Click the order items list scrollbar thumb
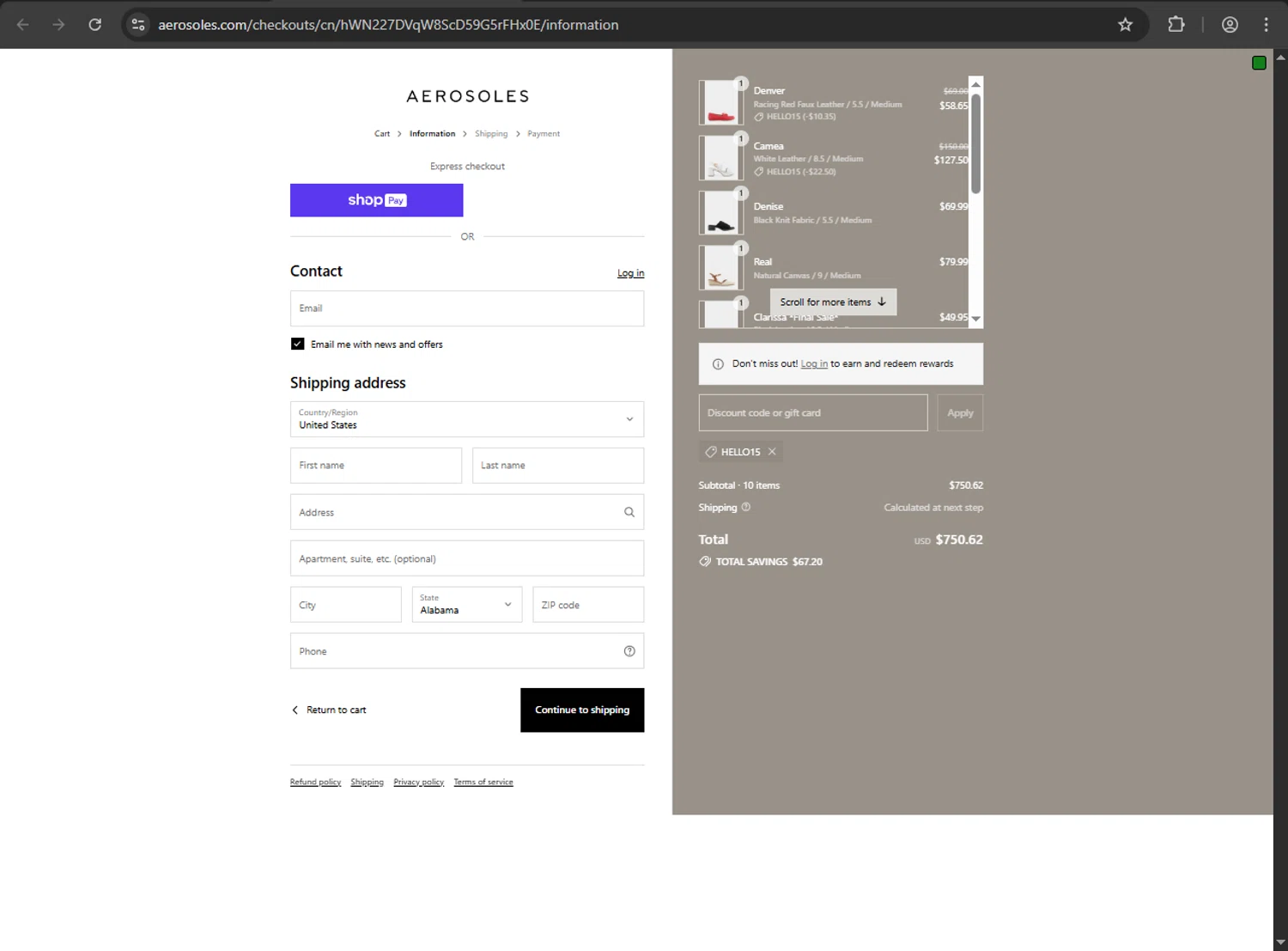 [x=975, y=143]
